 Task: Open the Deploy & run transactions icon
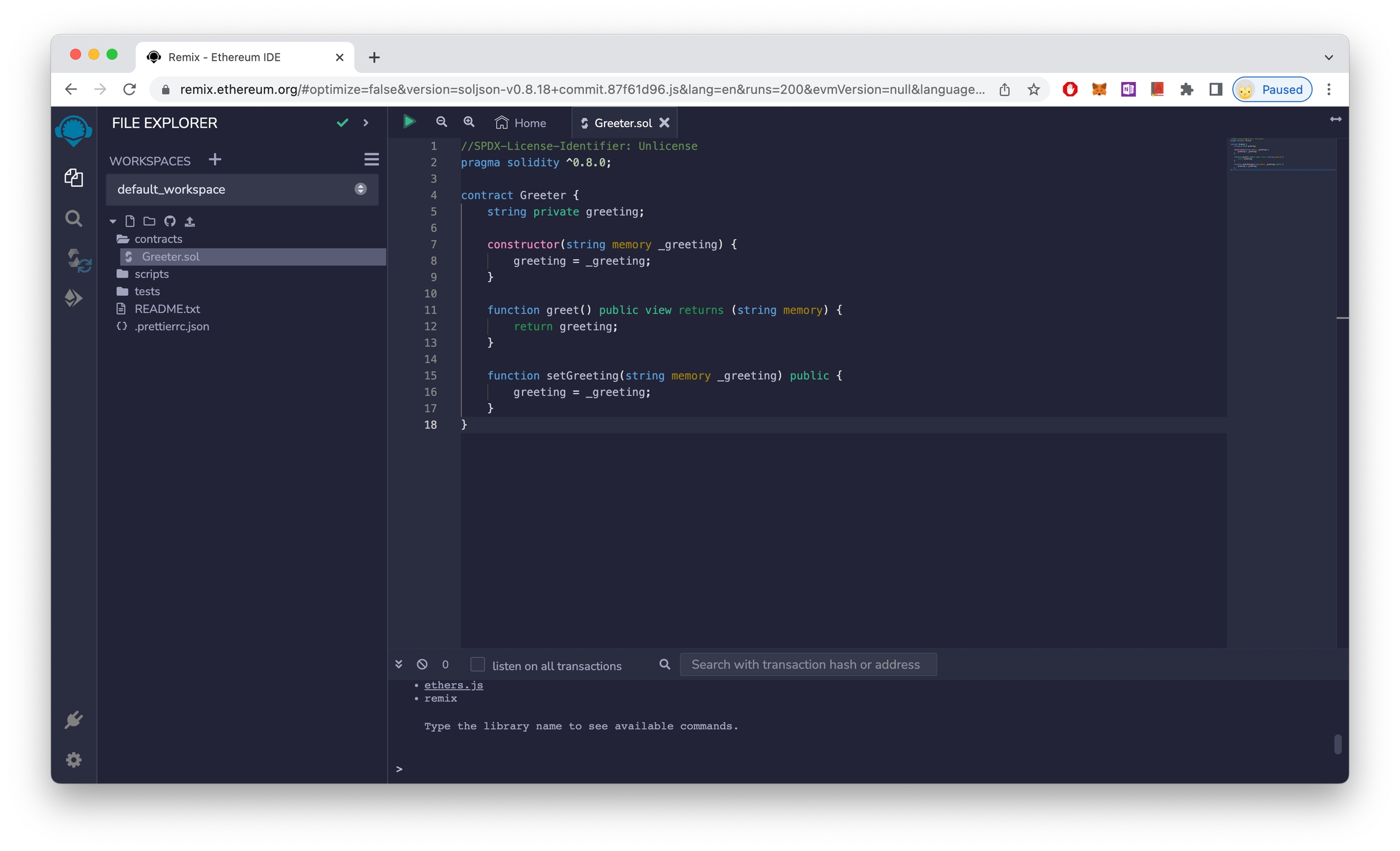pos(74,298)
